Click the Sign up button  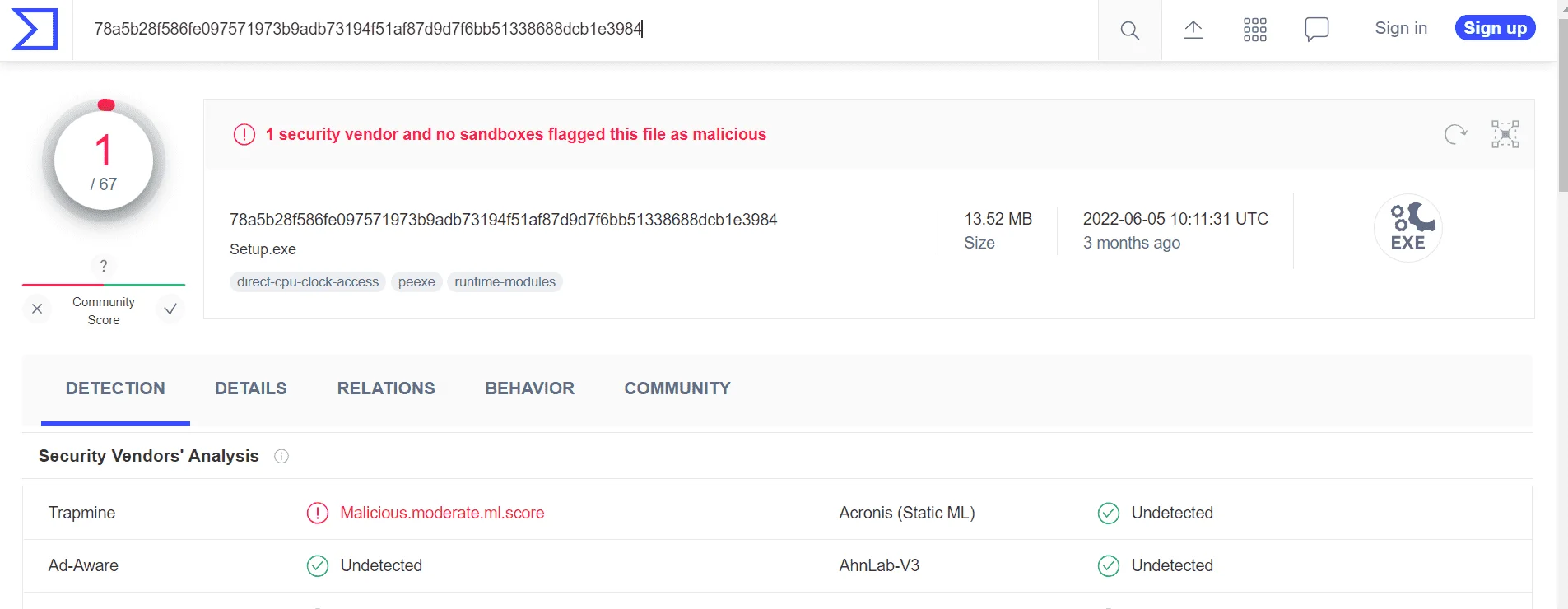(1495, 28)
